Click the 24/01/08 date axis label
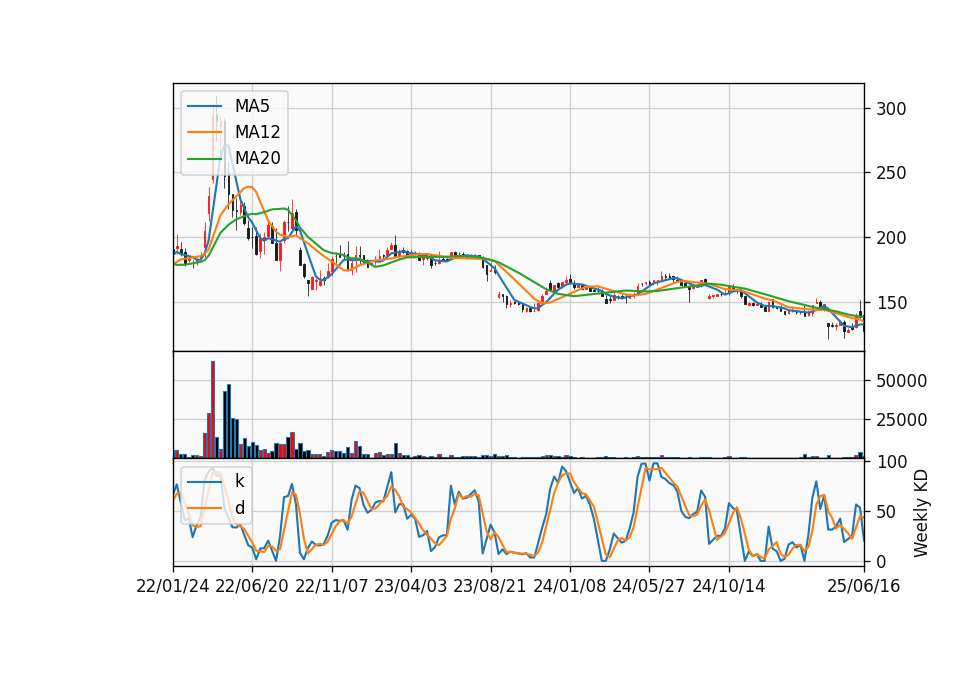960x690 pixels. click(x=569, y=586)
